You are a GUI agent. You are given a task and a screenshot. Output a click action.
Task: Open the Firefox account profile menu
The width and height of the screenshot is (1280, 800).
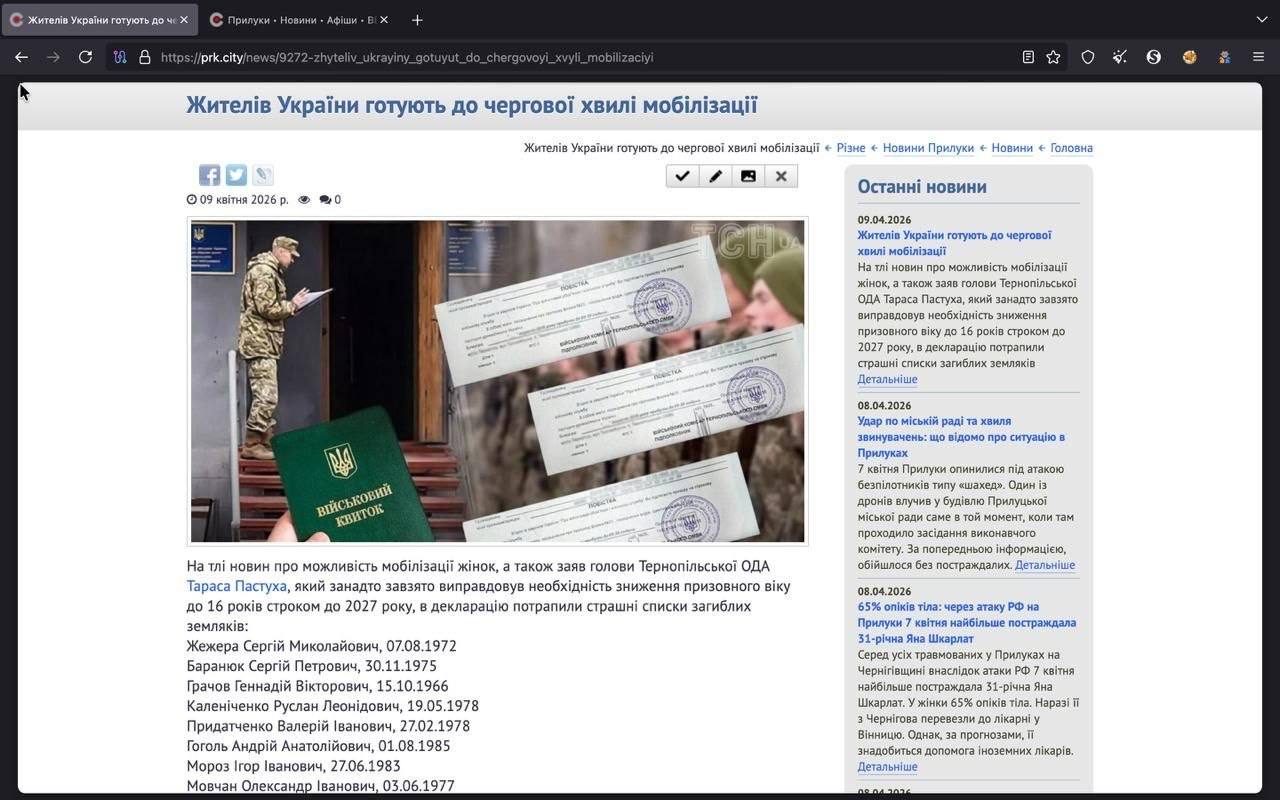tap(1224, 57)
